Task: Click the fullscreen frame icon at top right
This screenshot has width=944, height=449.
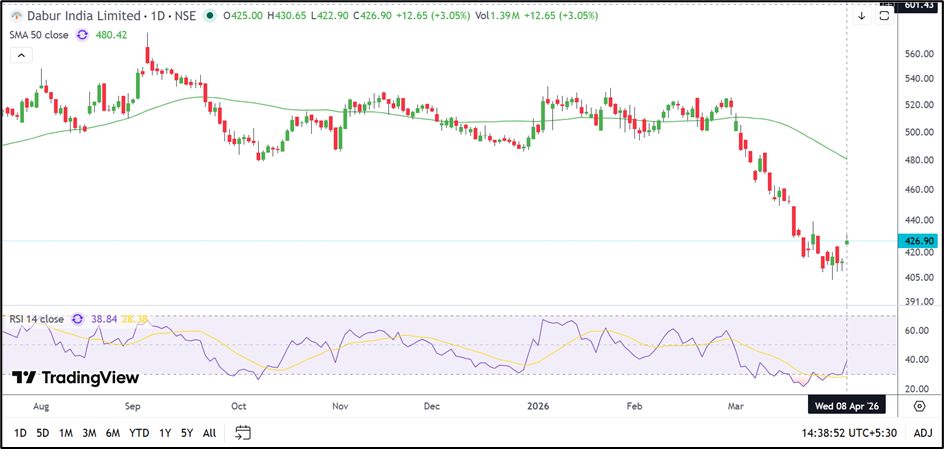Action: [x=883, y=16]
